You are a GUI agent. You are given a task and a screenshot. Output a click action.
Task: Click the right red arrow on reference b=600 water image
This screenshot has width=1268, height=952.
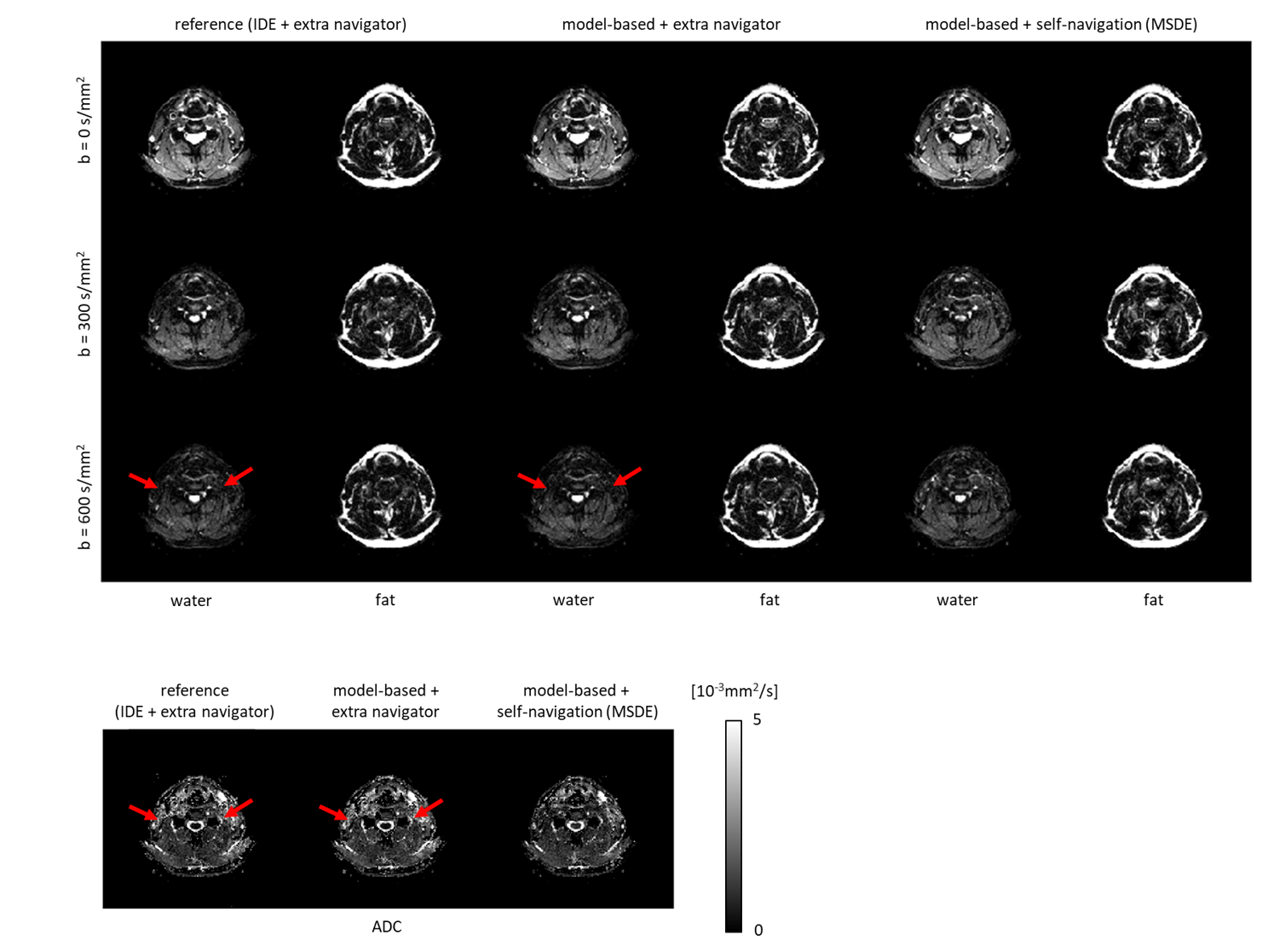click(x=239, y=476)
